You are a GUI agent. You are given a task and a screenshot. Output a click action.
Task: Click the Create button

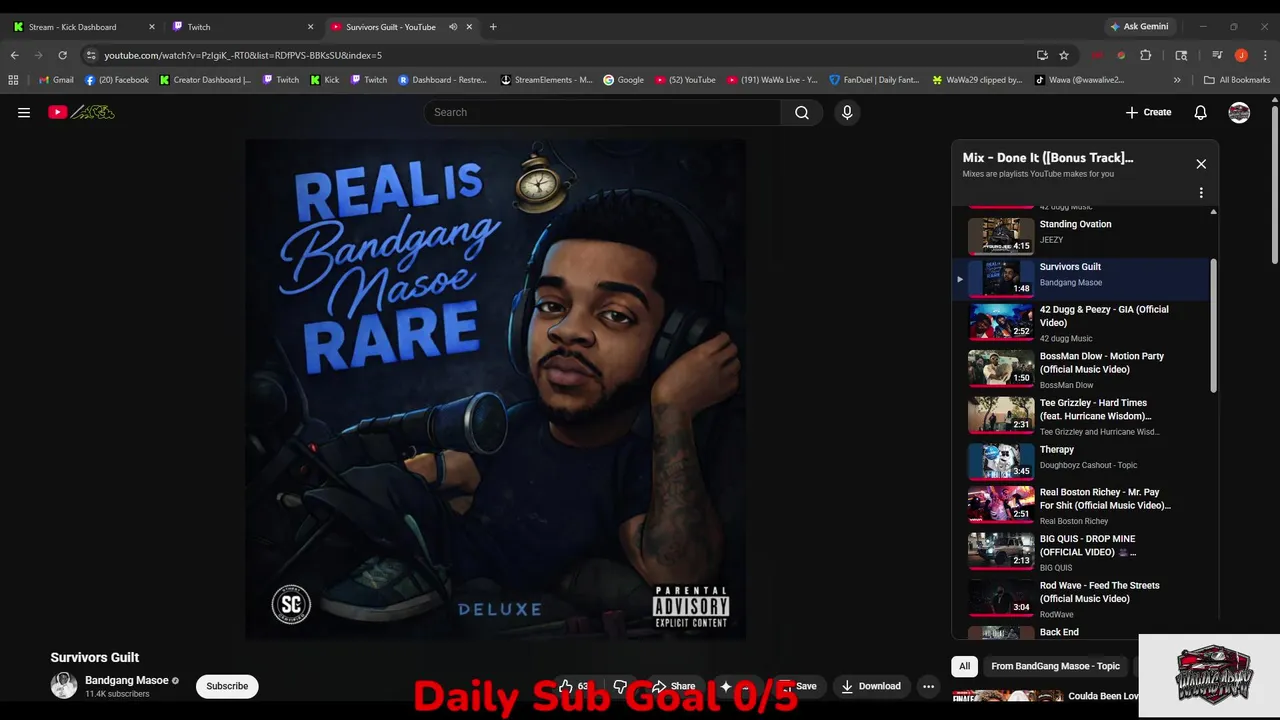[1148, 112]
